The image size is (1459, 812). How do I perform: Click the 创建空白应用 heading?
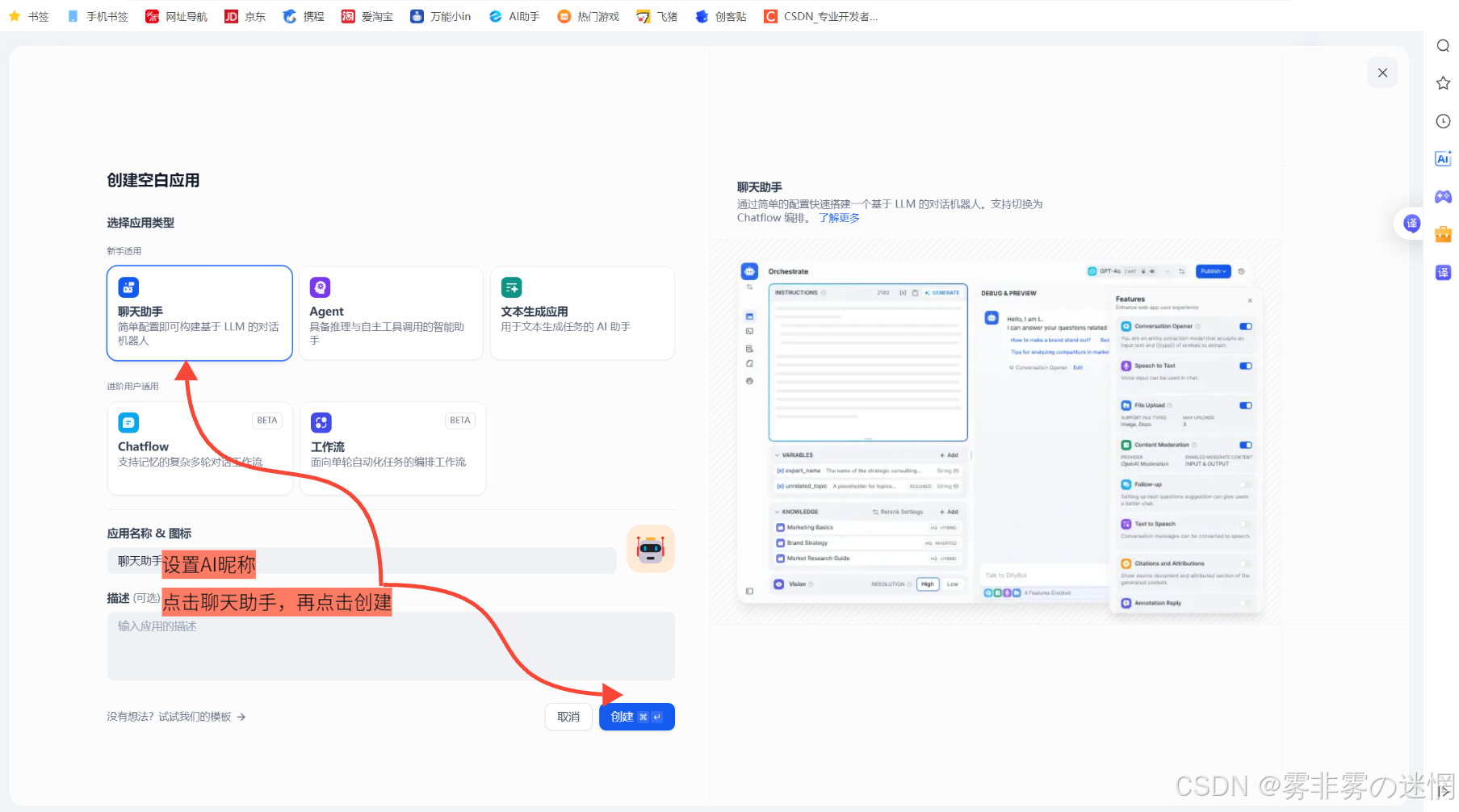(x=153, y=180)
